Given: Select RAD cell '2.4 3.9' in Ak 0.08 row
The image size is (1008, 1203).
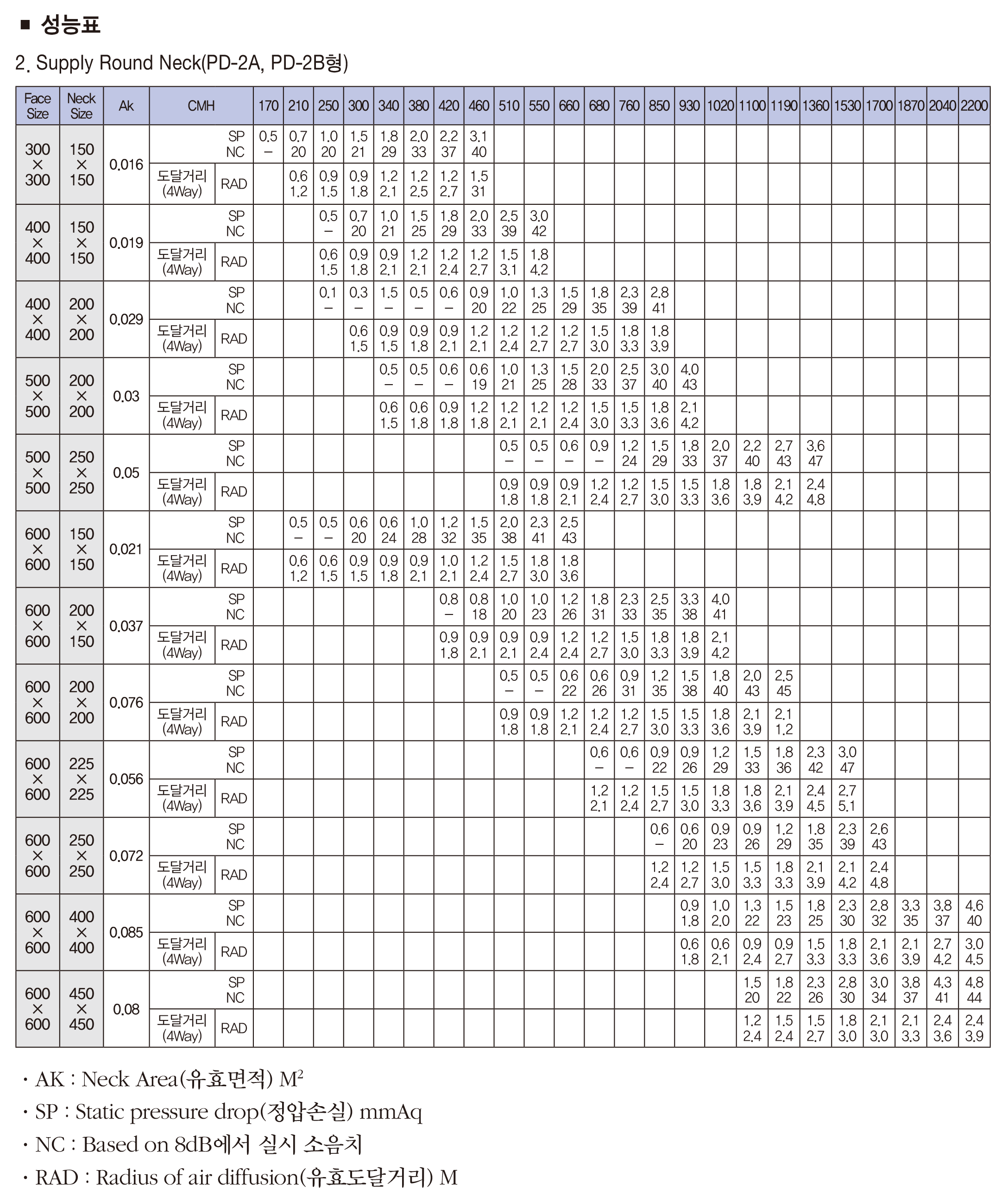Looking at the screenshot, I should coord(974,1028).
